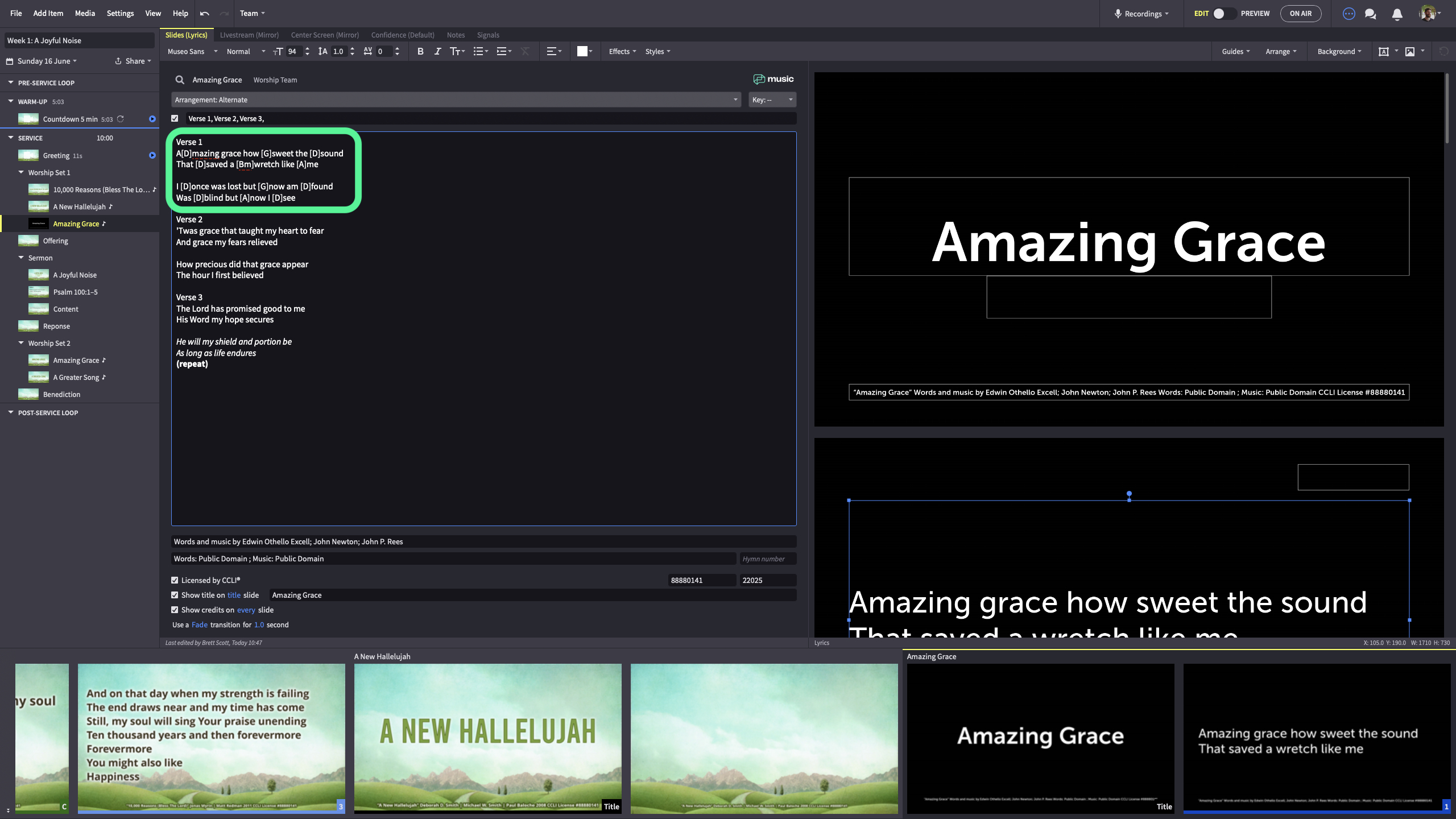Expand the POST-SERVICE LOOP section
The height and width of the screenshot is (819, 1456).
[x=11, y=412]
